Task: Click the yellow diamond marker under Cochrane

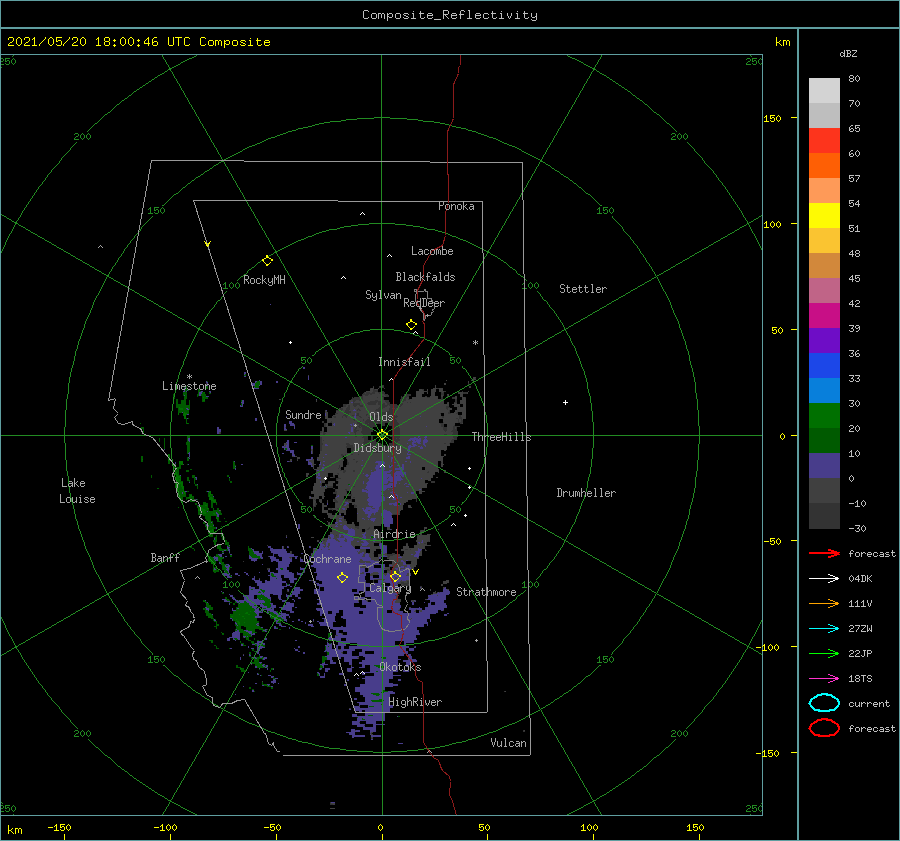Action: (342, 578)
